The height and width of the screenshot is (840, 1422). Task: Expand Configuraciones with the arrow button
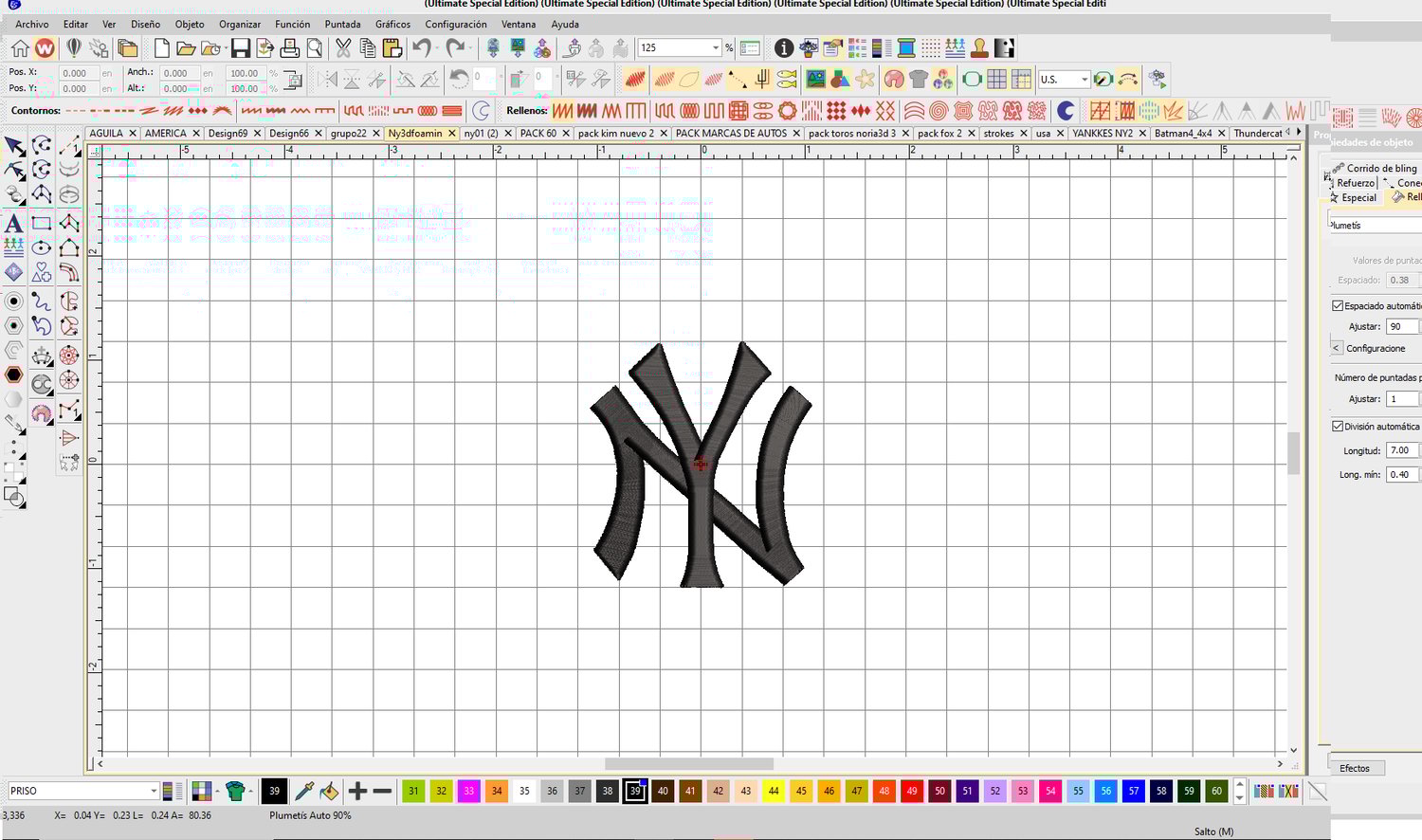(1337, 348)
